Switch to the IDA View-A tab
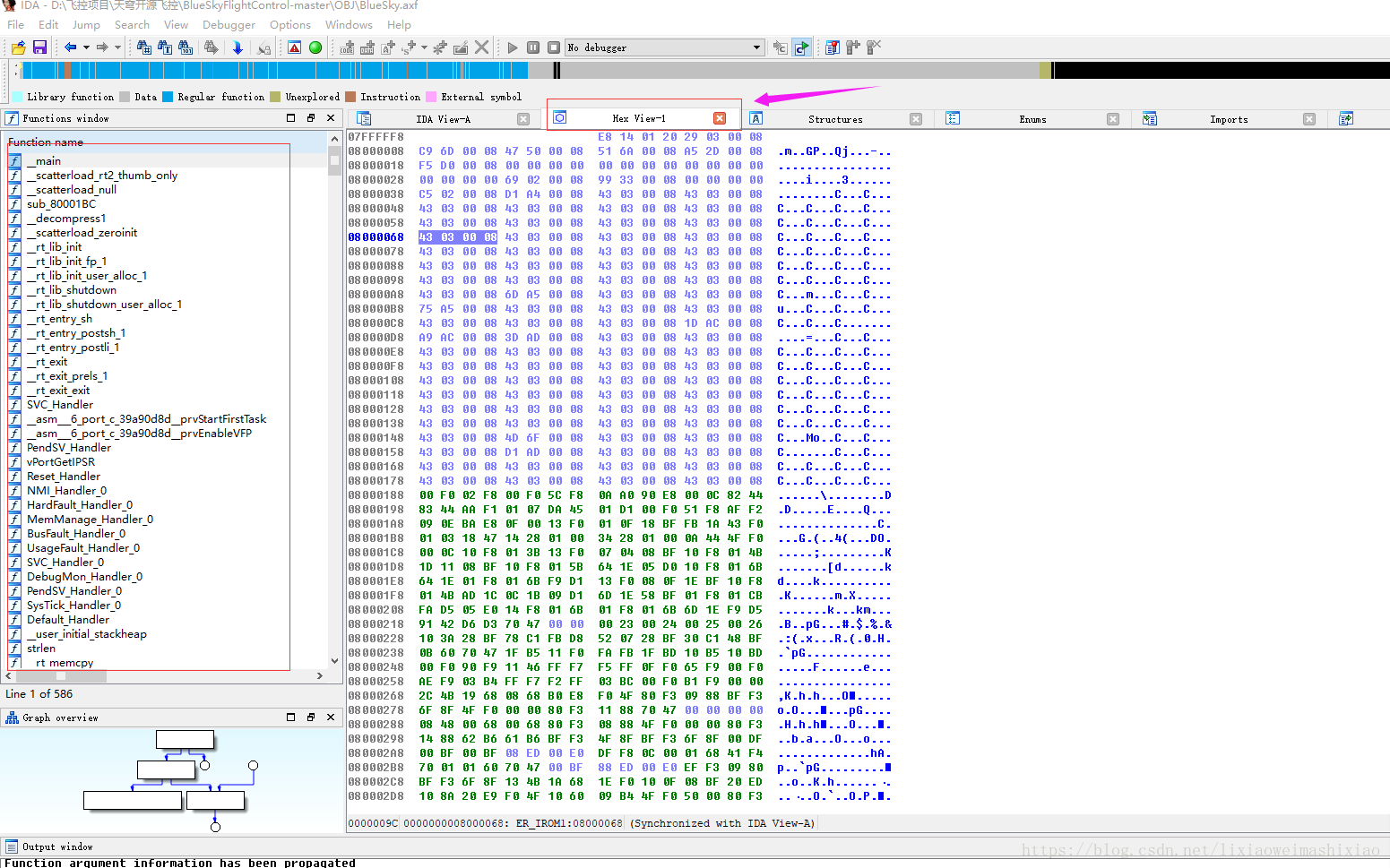The height and width of the screenshot is (868, 1390). click(443, 119)
